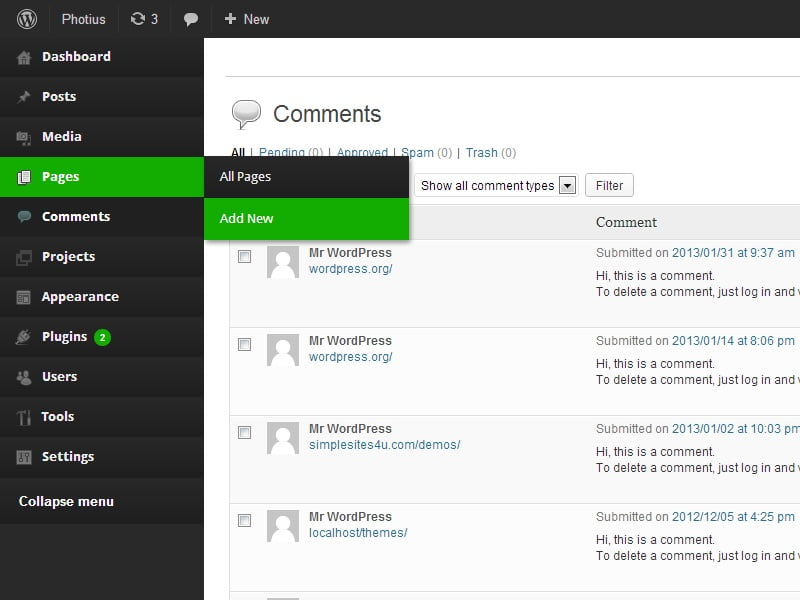800x600 pixels.
Task: Check the box for the 2013/01/31 comment
Action: tap(244, 257)
